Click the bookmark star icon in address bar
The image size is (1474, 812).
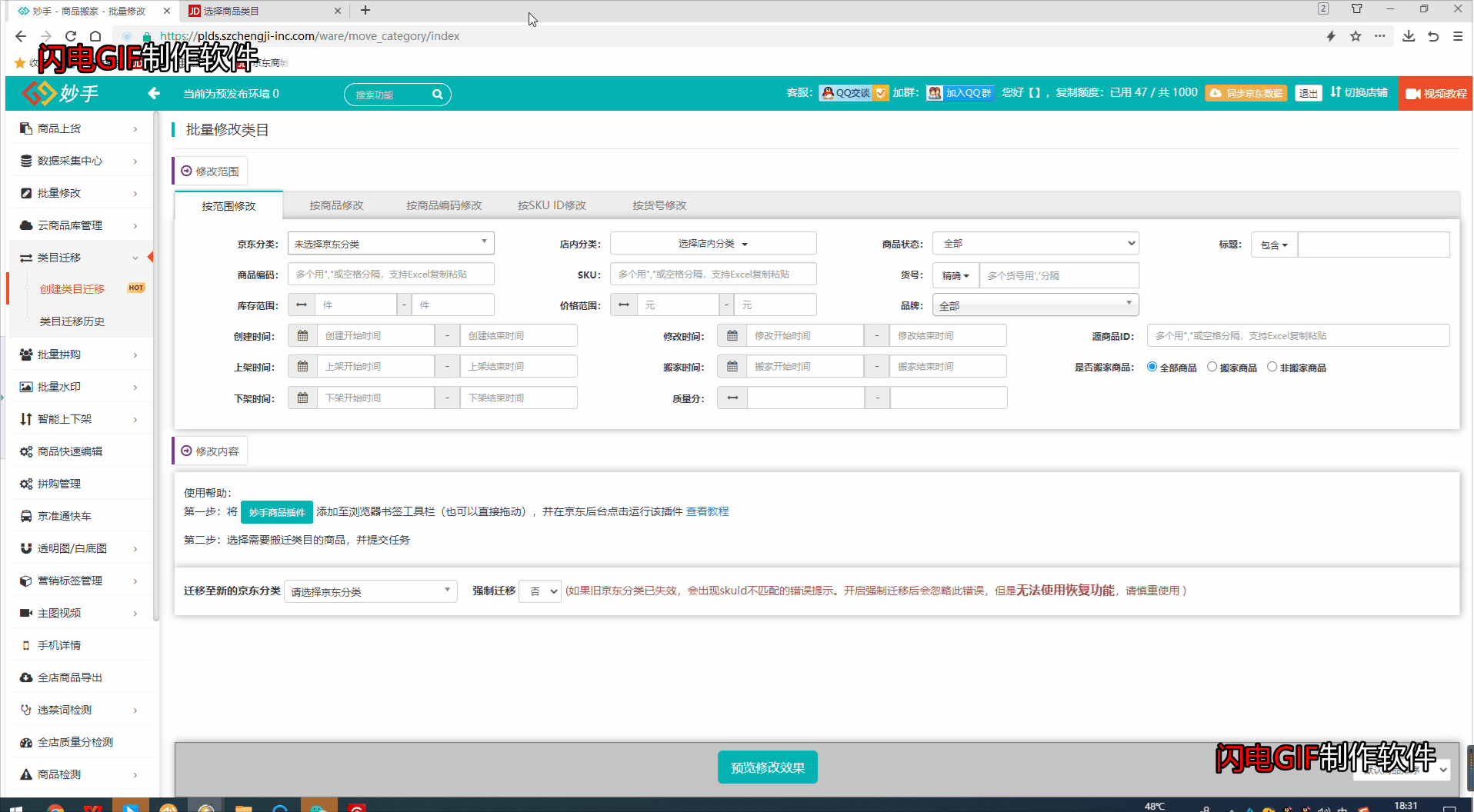click(x=1356, y=36)
